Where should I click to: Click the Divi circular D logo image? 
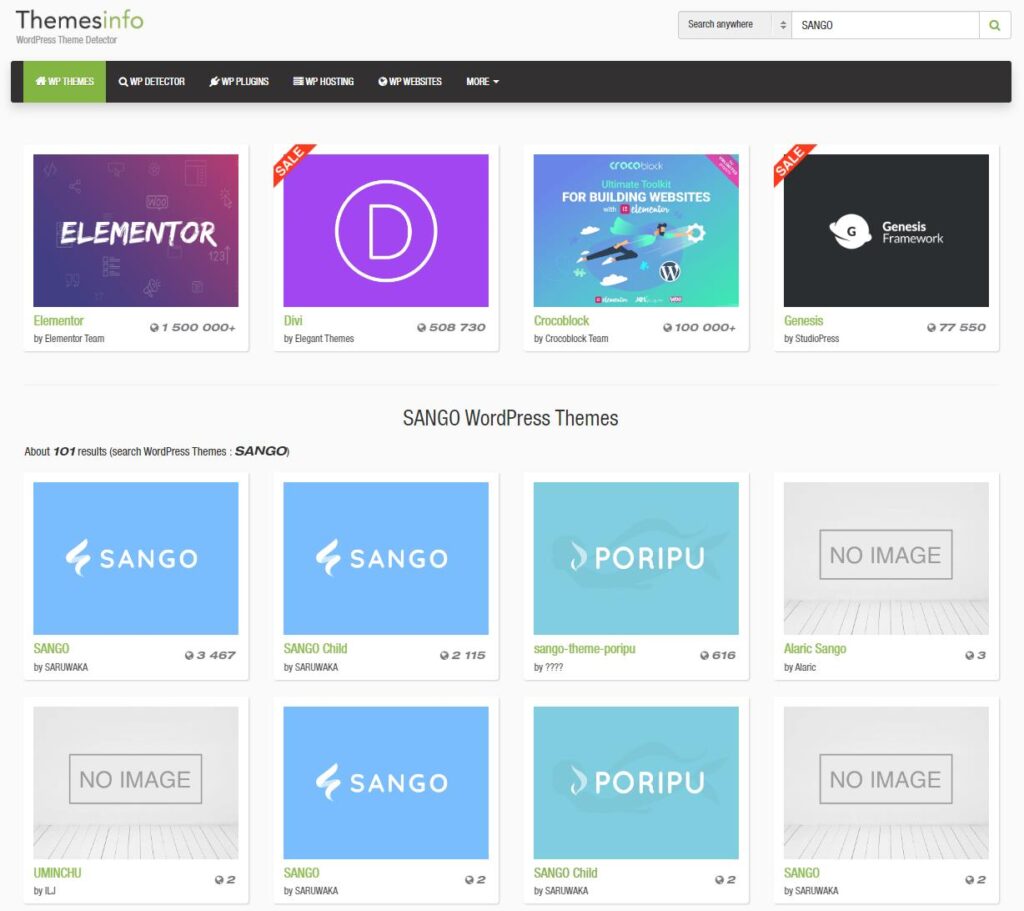coord(386,230)
